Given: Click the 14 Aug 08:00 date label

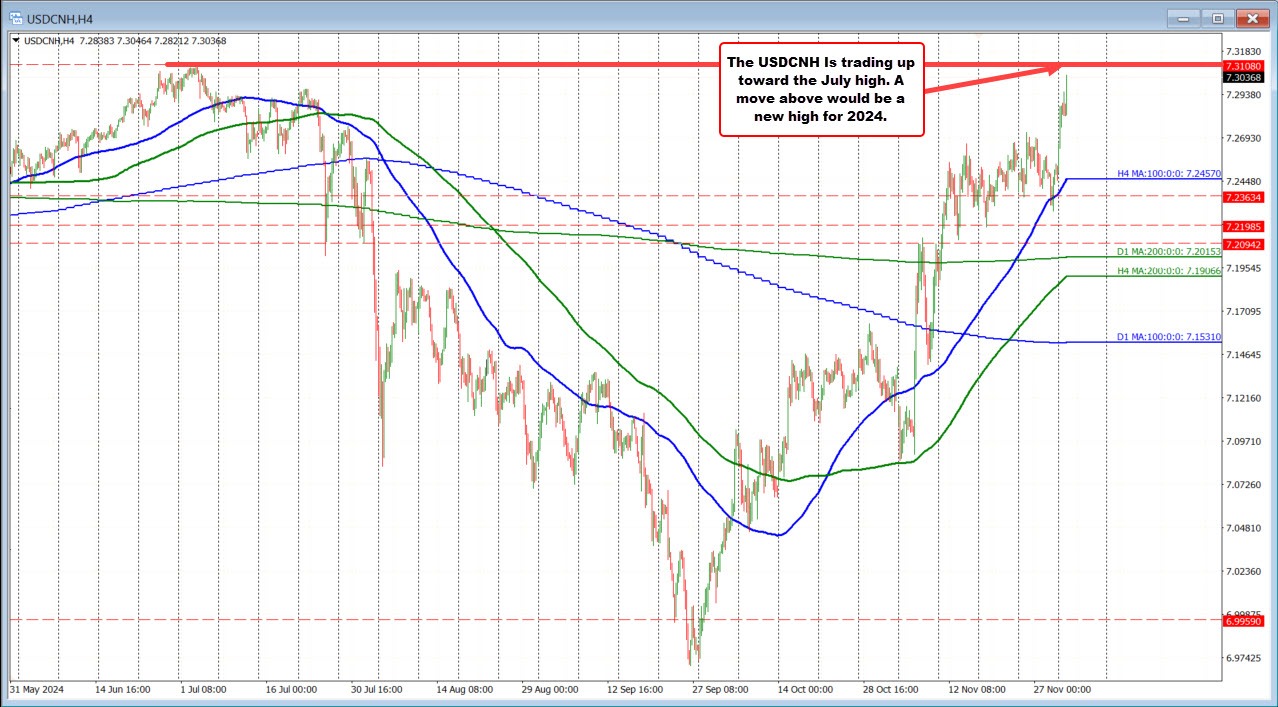Looking at the screenshot, I should pyautogui.click(x=463, y=689).
